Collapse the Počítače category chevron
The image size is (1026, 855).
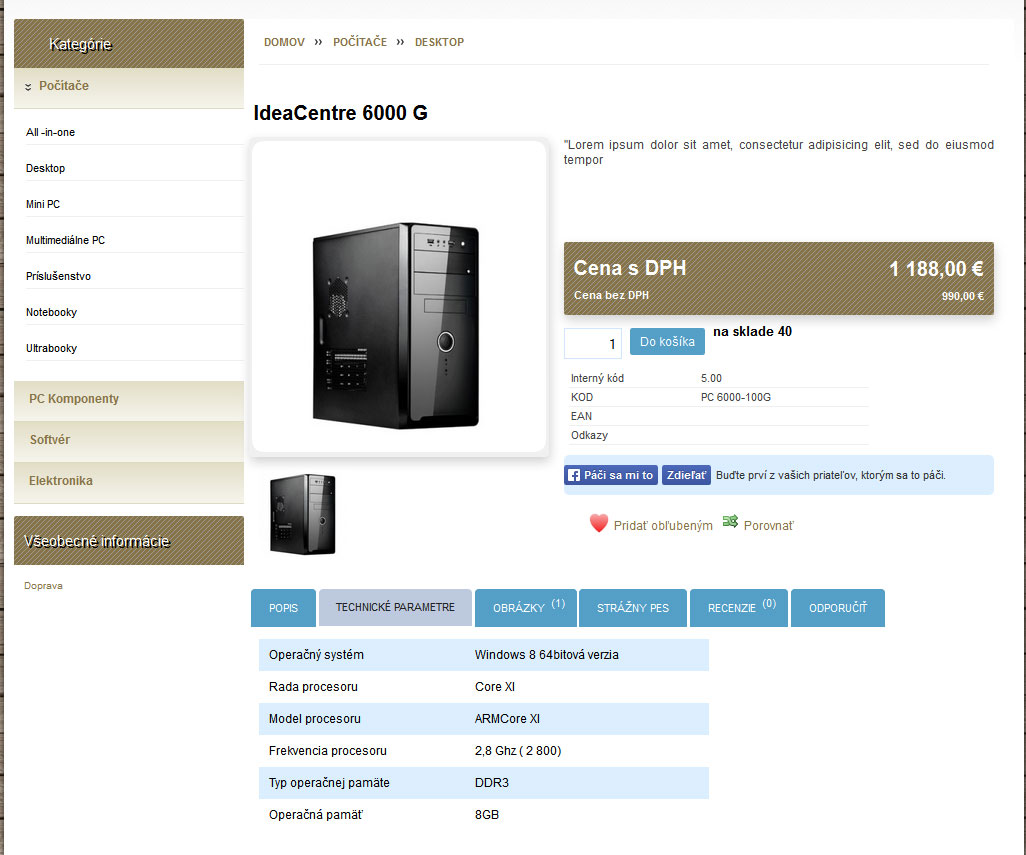(x=28, y=86)
